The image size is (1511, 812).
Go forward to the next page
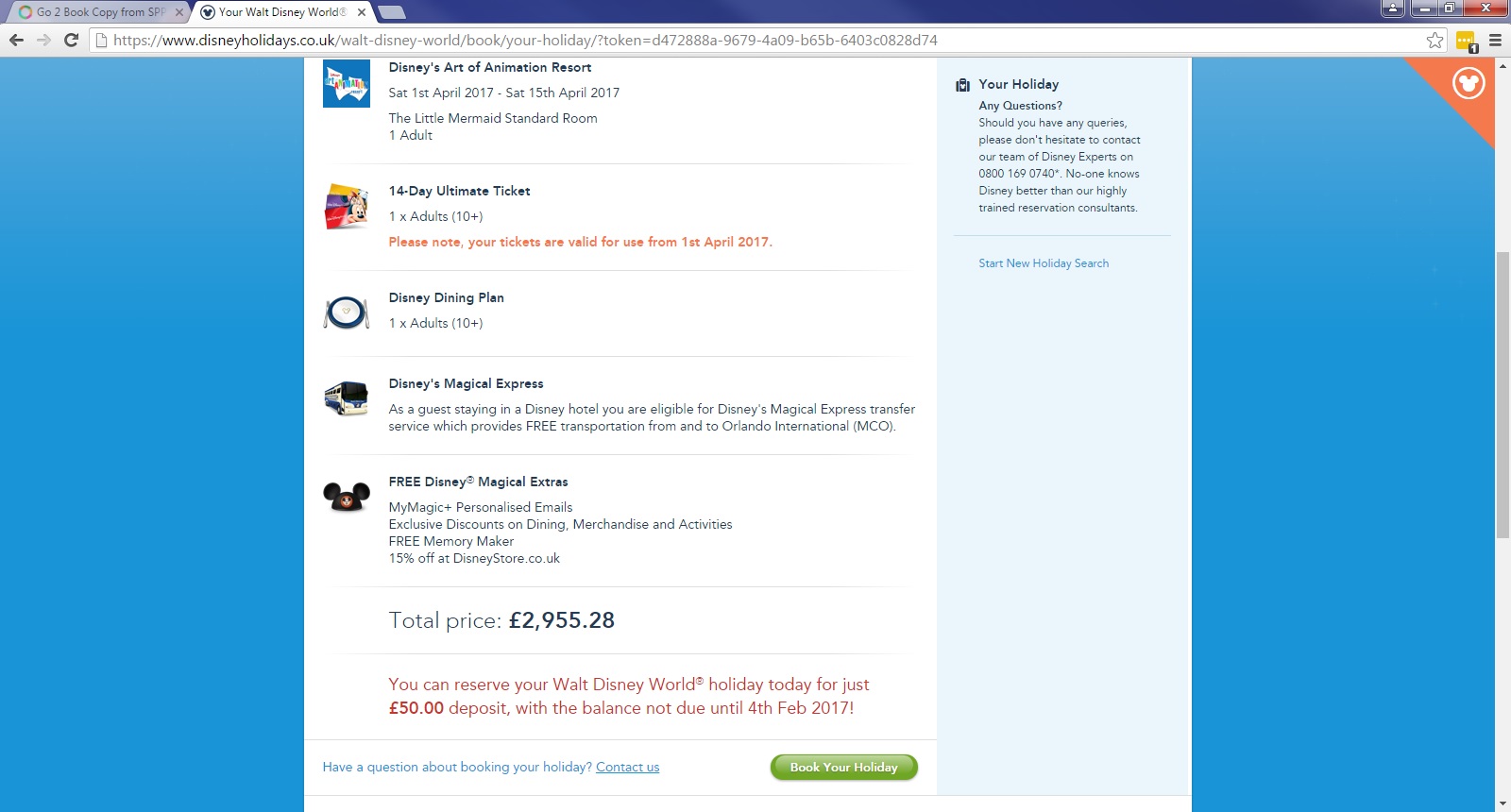click(43, 40)
